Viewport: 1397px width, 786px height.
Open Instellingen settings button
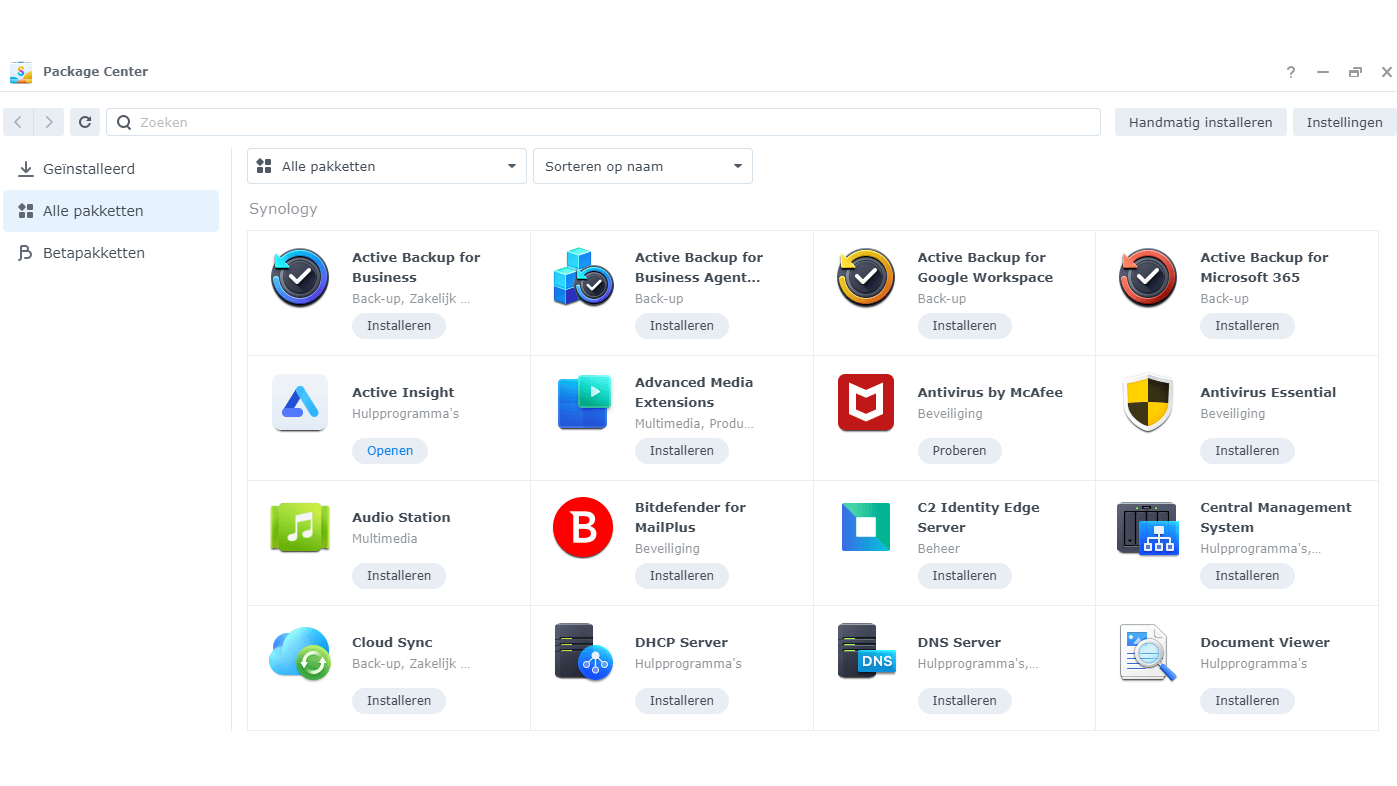pos(1345,122)
